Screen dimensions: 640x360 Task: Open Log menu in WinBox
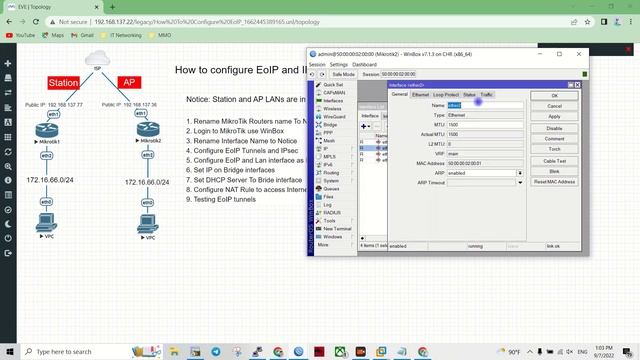tap(327, 204)
